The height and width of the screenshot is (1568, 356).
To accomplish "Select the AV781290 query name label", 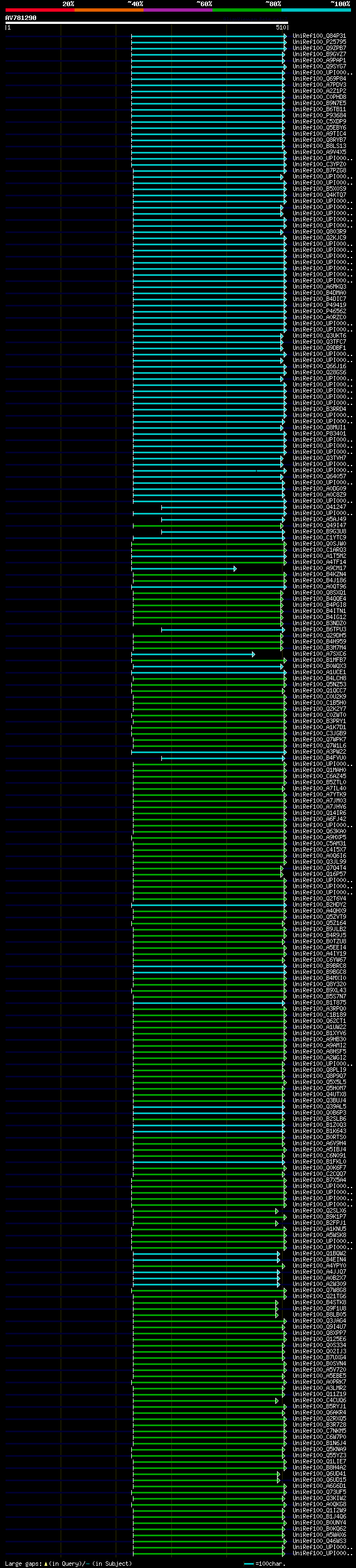I will point(21,18).
